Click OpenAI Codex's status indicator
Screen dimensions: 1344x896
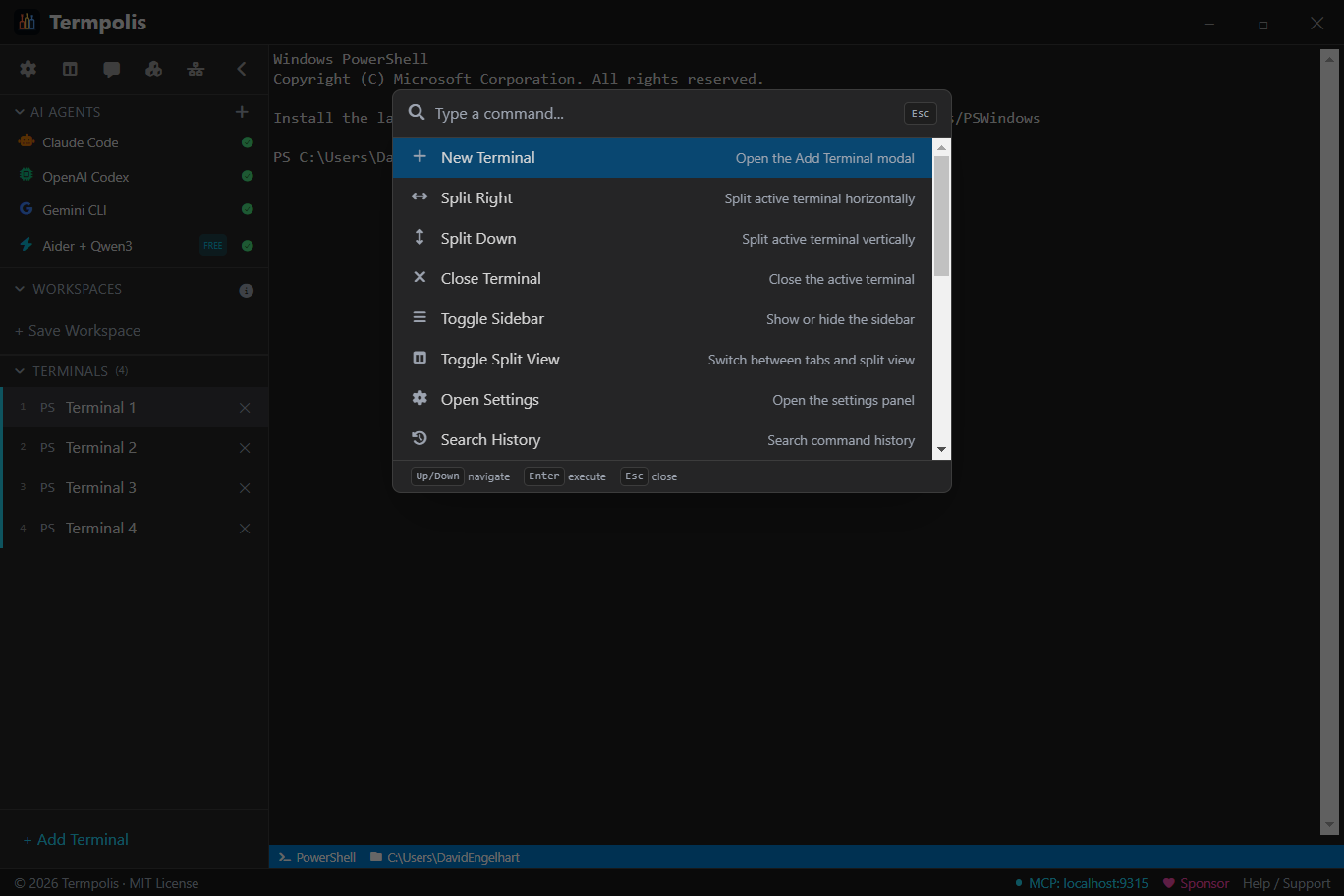247,176
